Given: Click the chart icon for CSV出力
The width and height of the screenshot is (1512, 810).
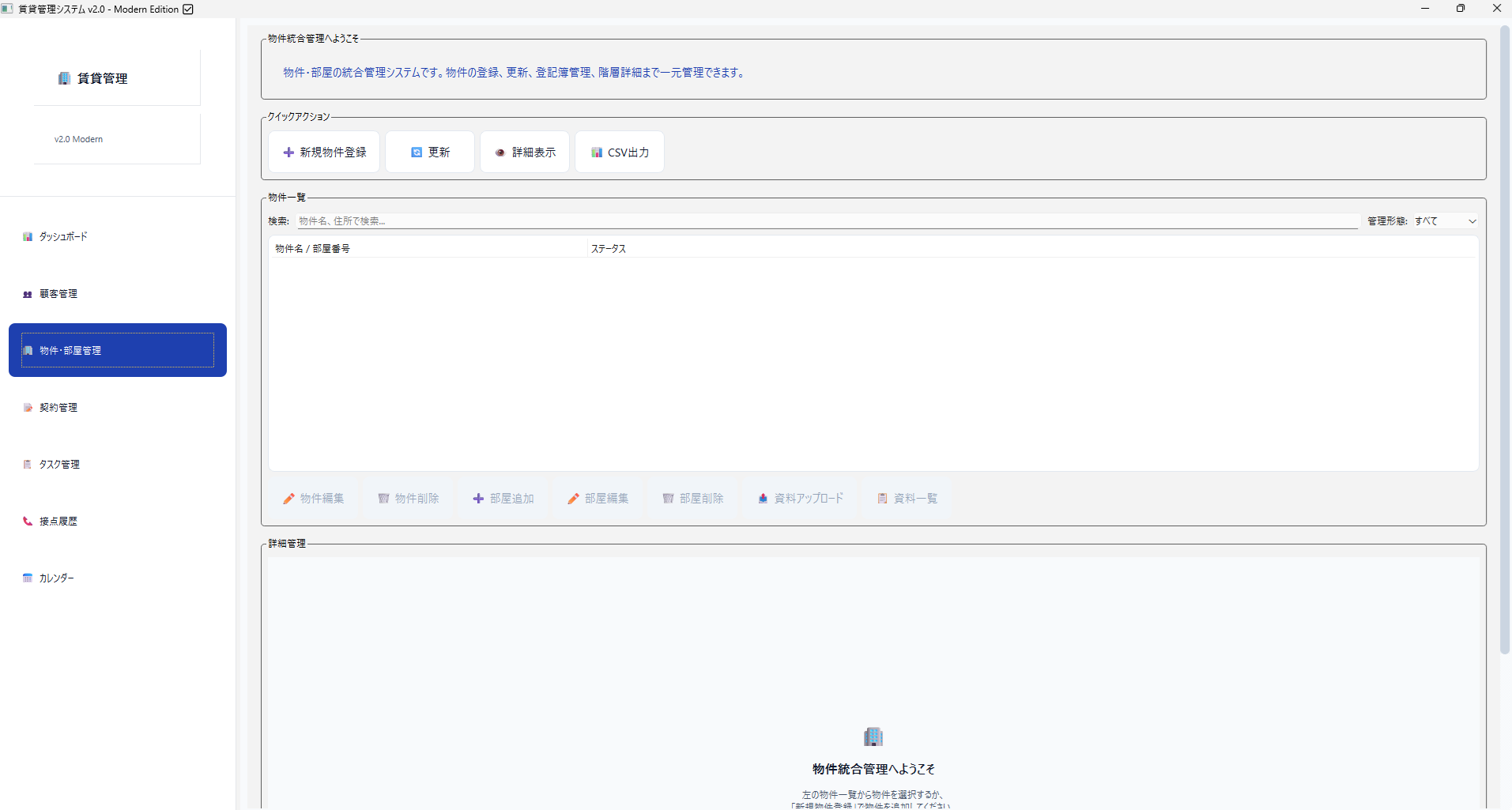Looking at the screenshot, I should point(597,153).
